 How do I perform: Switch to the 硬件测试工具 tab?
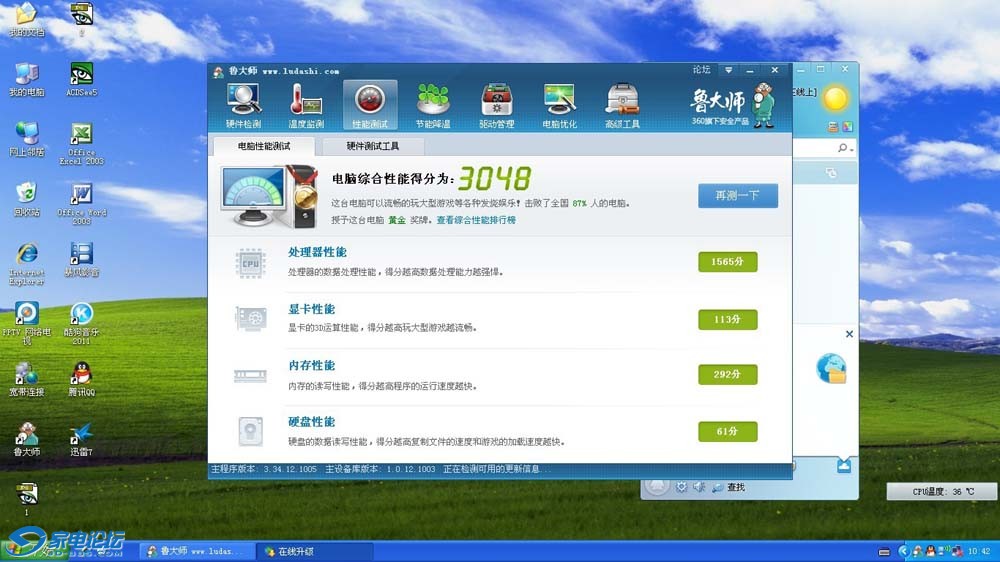coord(372,146)
